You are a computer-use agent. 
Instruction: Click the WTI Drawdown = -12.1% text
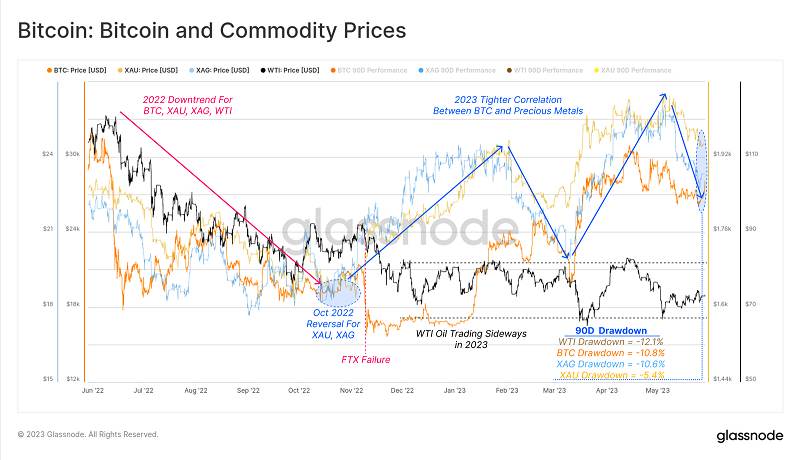(x=611, y=342)
